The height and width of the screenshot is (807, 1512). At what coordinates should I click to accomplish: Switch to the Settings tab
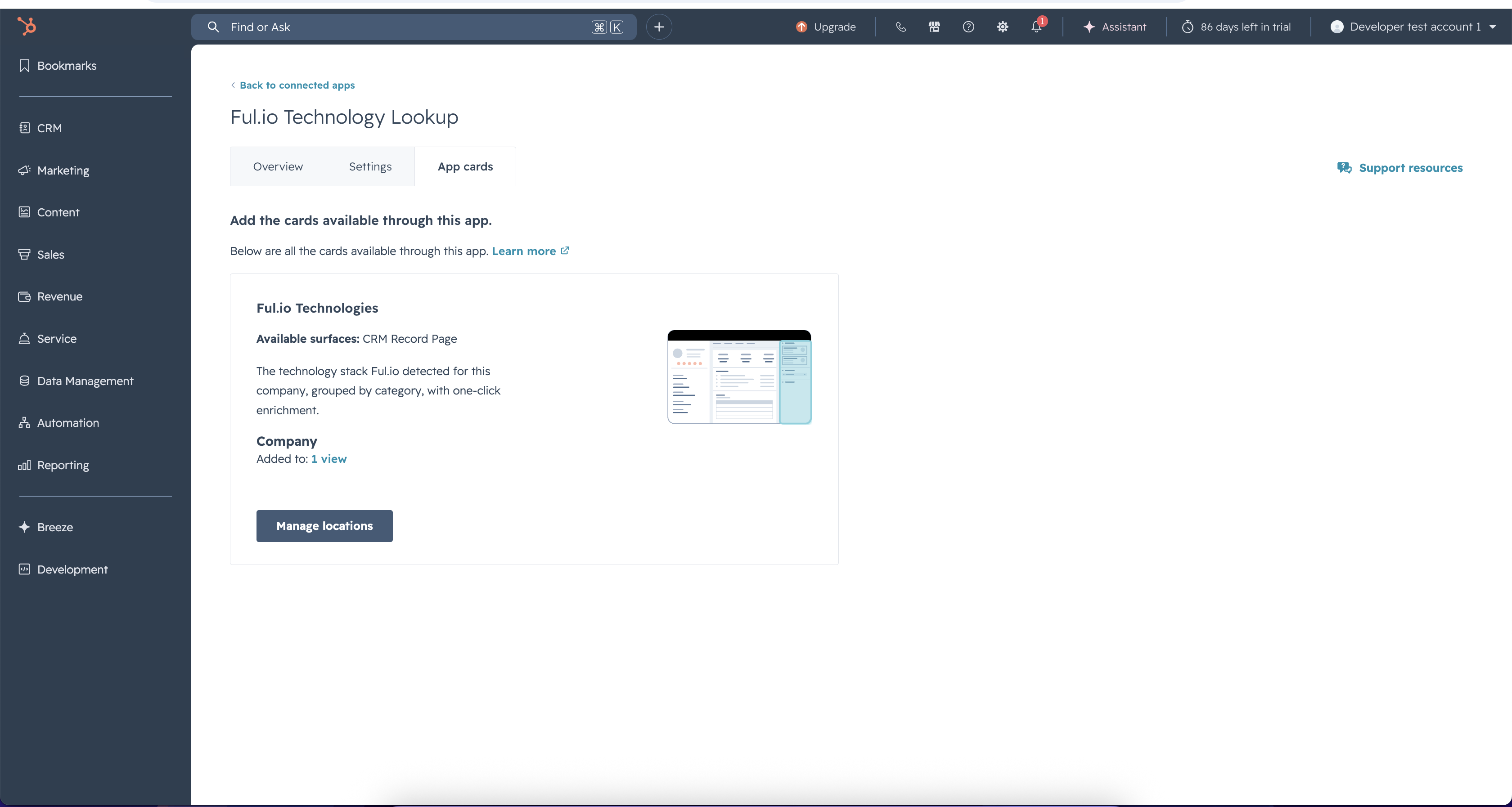pyautogui.click(x=370, y=167)
